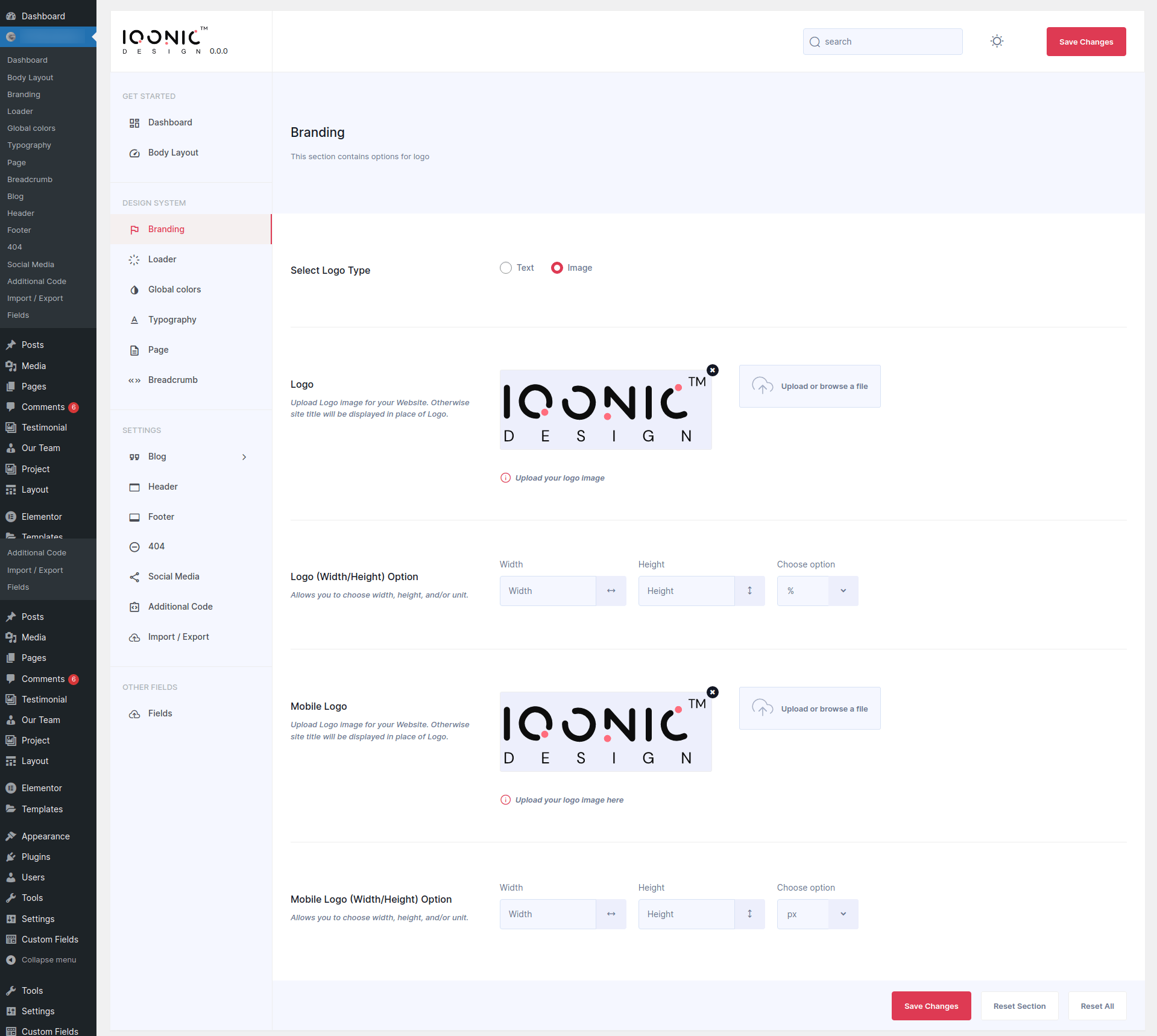Viewport: 1157px width, 1036px height.
Task: Select the Typography underlined A icon
Action: click(134, 320)
